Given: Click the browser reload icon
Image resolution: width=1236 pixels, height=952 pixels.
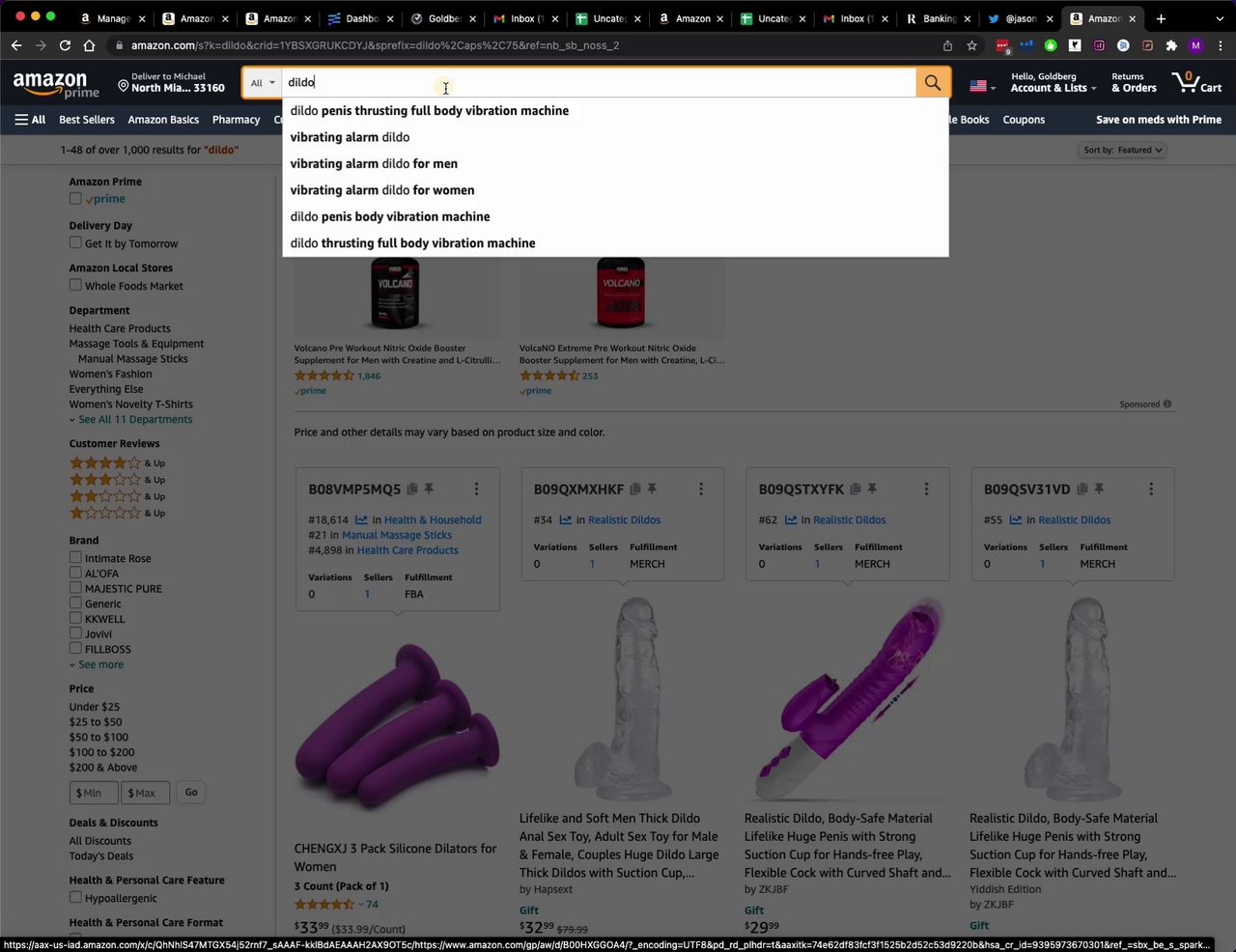Looking at the screenshot, I should click(65, 45).
